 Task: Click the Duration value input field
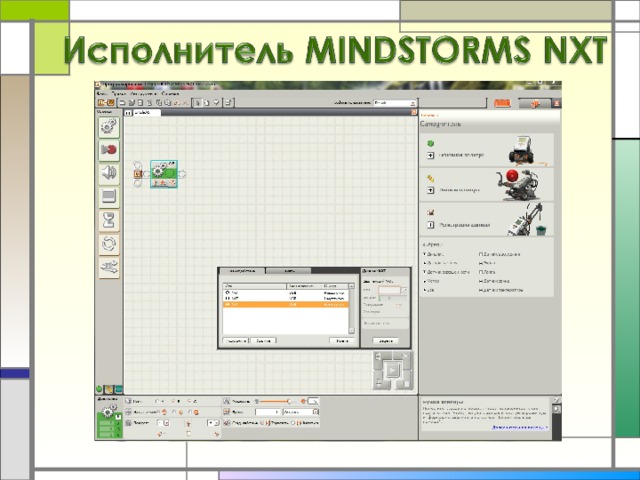click(267, 412)
